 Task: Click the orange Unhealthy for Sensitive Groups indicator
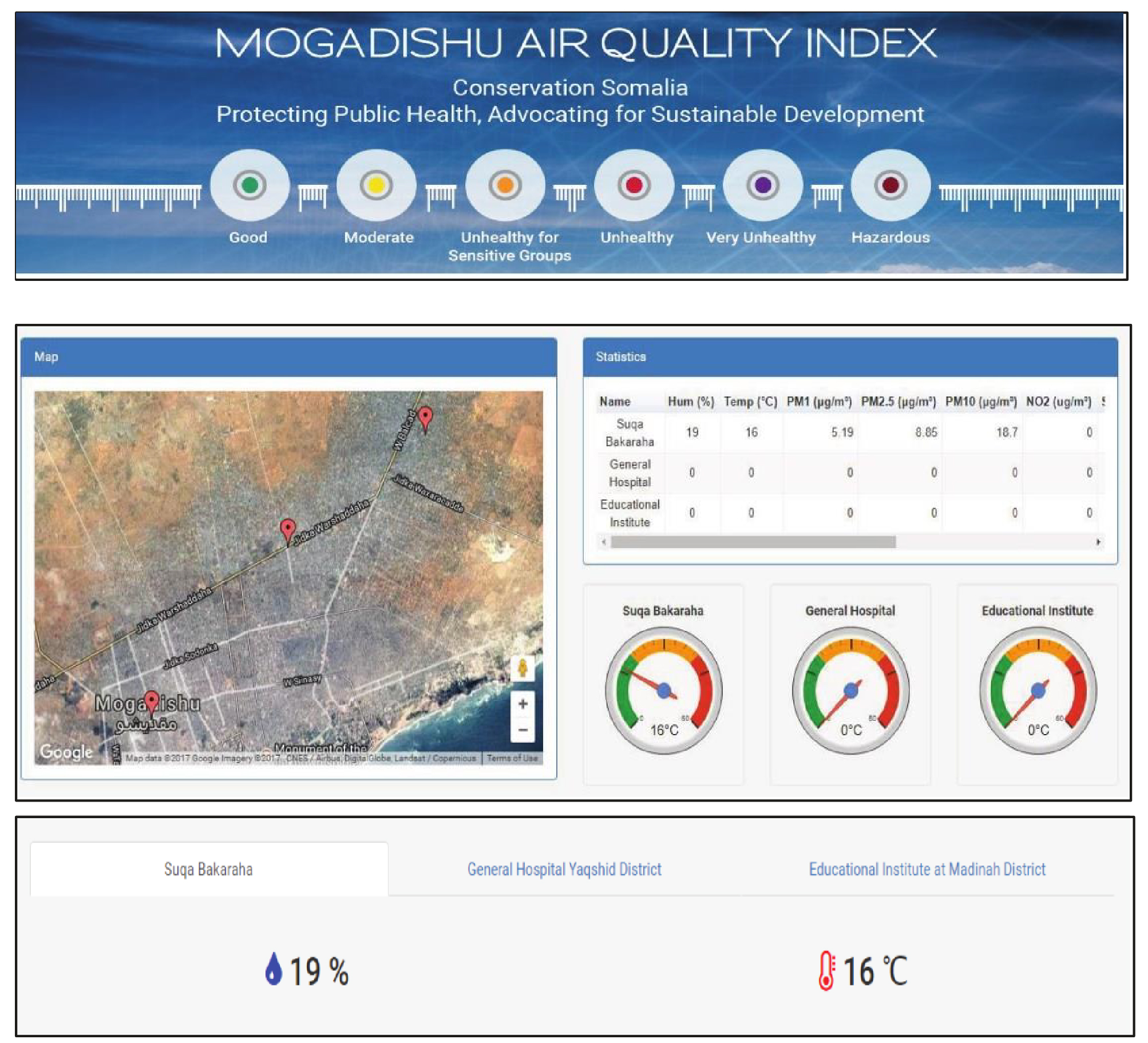pyautogui.click(x=505, y=185)
